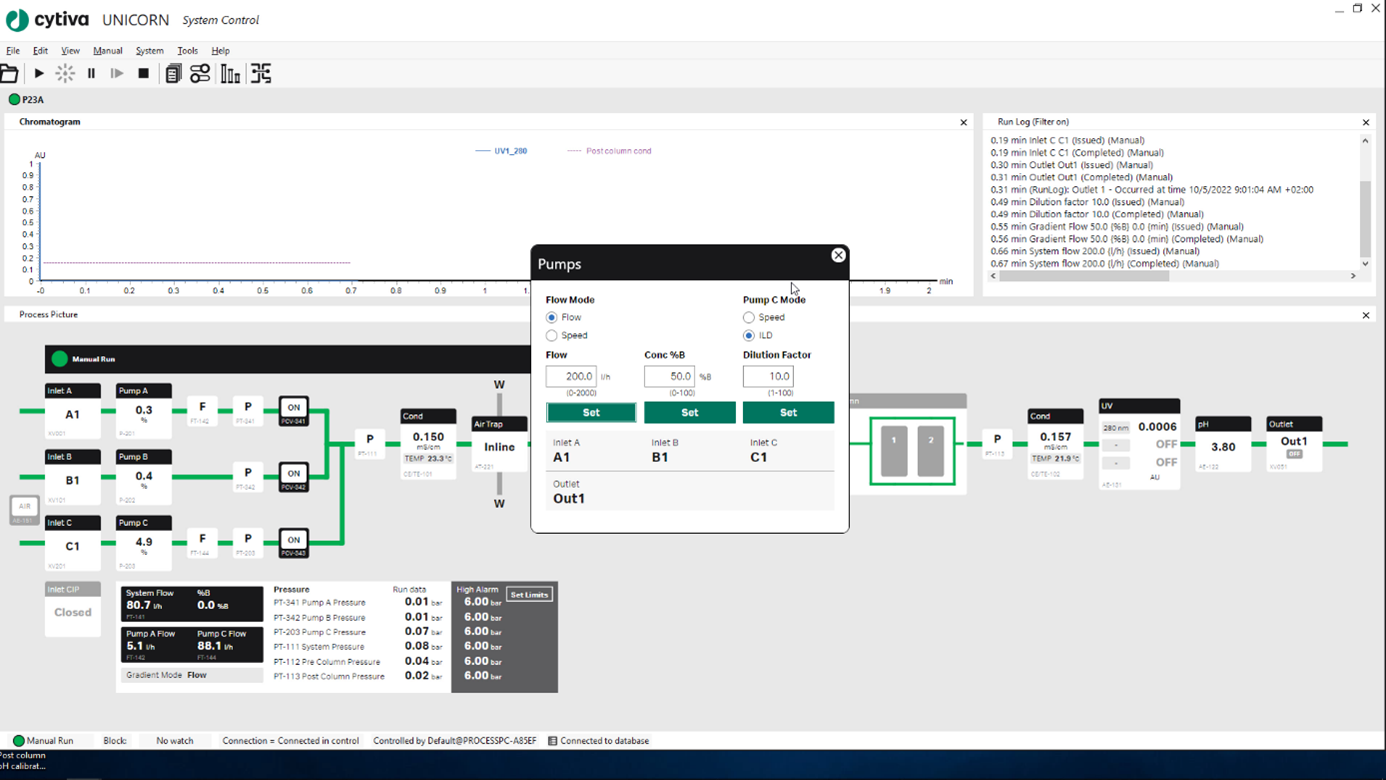Click Set button below Conc %B
1386x780 pixels.
pyautogui.click(x=689, y=413)
